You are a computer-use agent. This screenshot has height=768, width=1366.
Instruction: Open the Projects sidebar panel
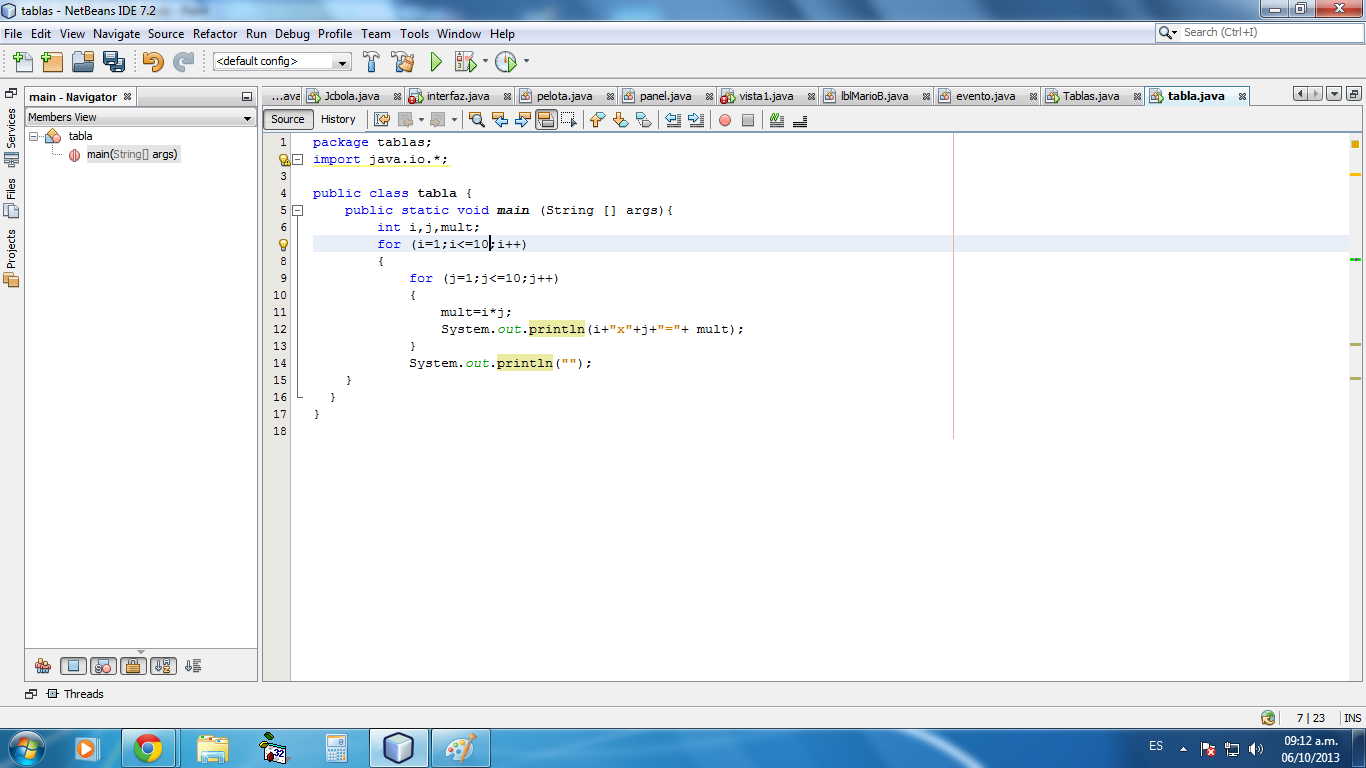click(10, 244)
